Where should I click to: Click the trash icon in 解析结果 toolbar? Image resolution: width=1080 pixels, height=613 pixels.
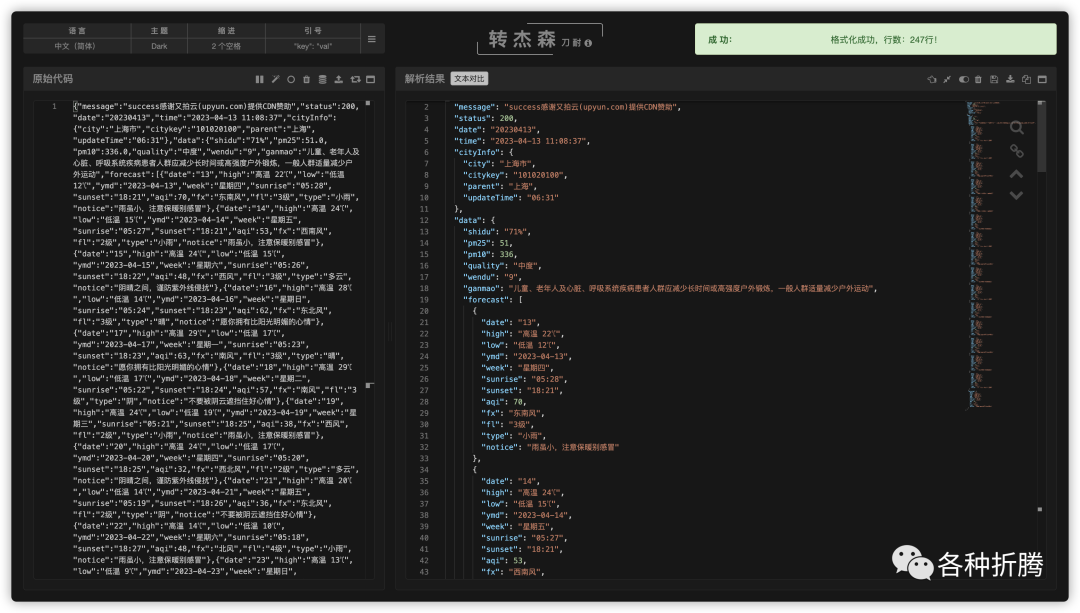tap(978, 79)
